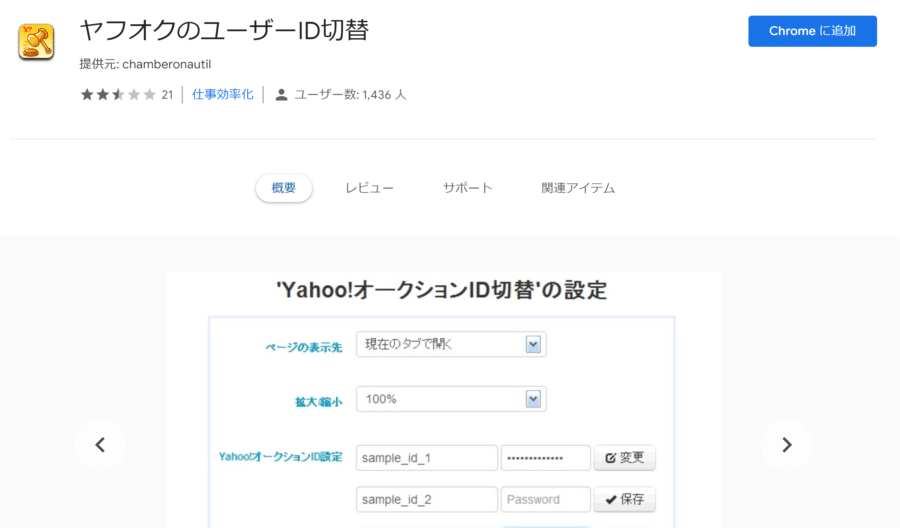Open the 仕事効率化 category link
This screenshot has width=900, height=528.
point(223,94)
